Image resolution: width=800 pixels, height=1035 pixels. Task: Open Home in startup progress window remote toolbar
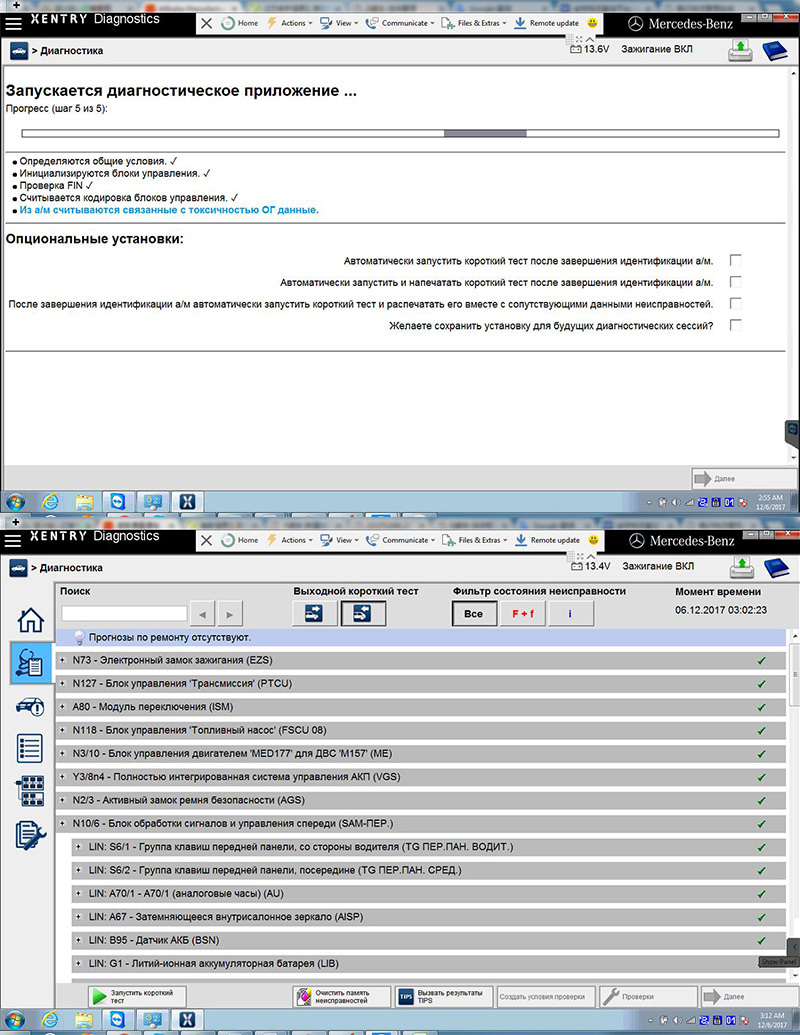click(x=240, y=23)
